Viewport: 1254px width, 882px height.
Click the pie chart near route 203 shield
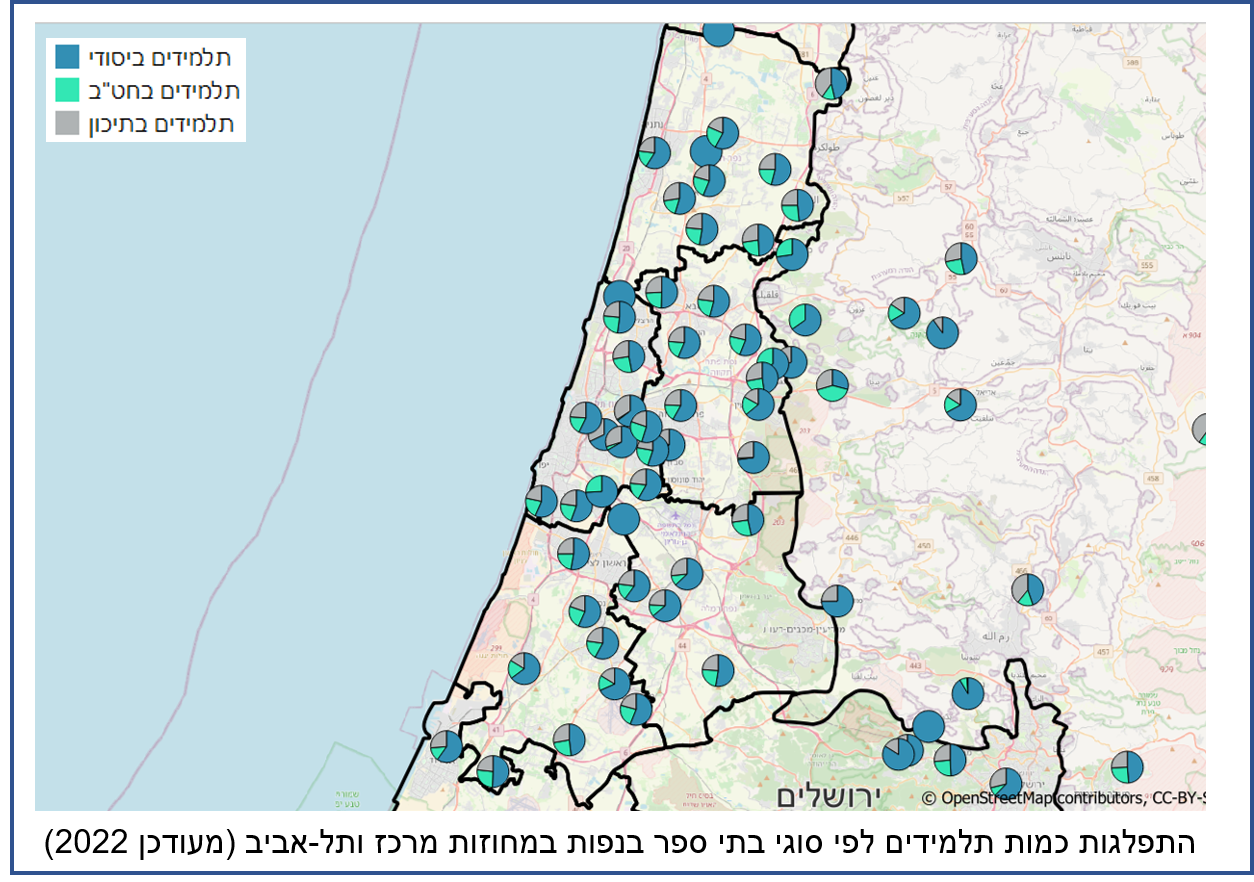tap(747, 519)
